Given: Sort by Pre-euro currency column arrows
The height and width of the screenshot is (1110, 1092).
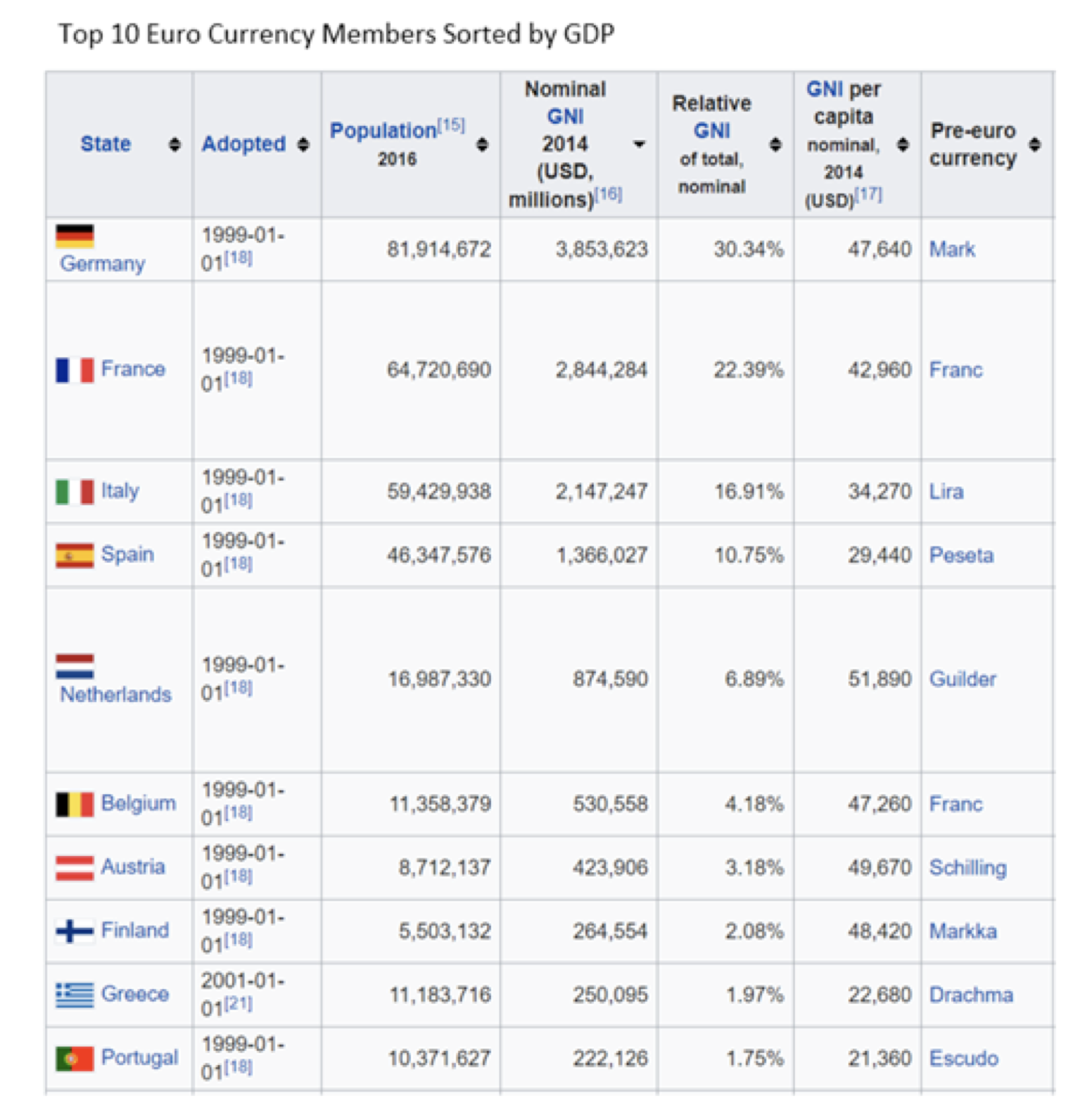Looking at the screenshot, I should tap(1034, 144).
